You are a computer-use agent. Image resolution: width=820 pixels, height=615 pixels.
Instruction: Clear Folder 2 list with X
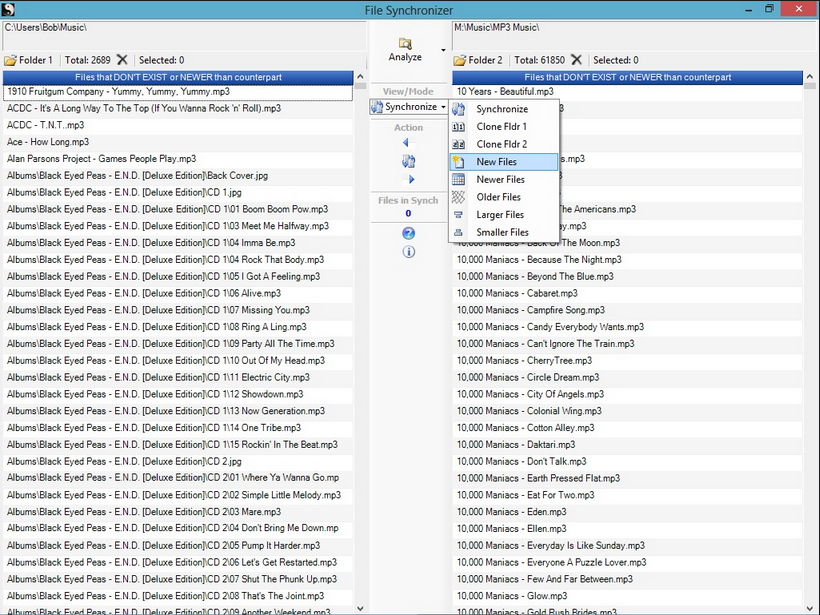pyautogui.click(x=576, y=60)
